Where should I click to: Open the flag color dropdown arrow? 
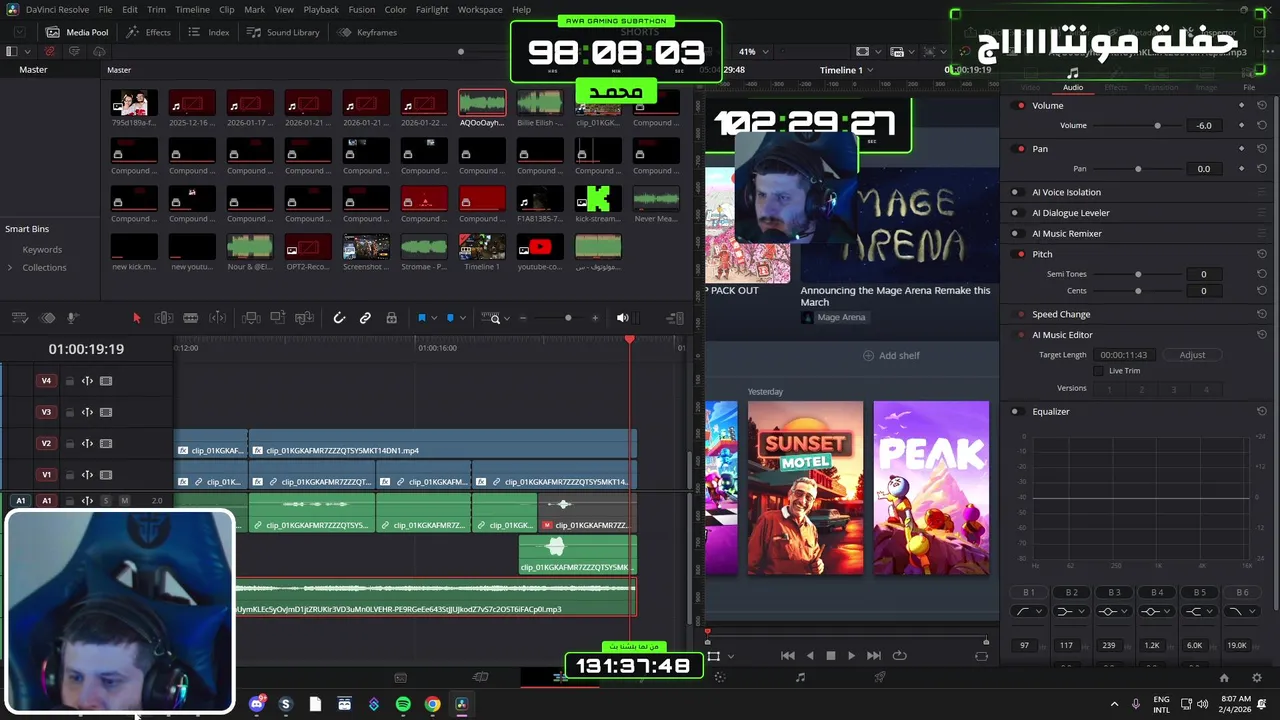433,318
